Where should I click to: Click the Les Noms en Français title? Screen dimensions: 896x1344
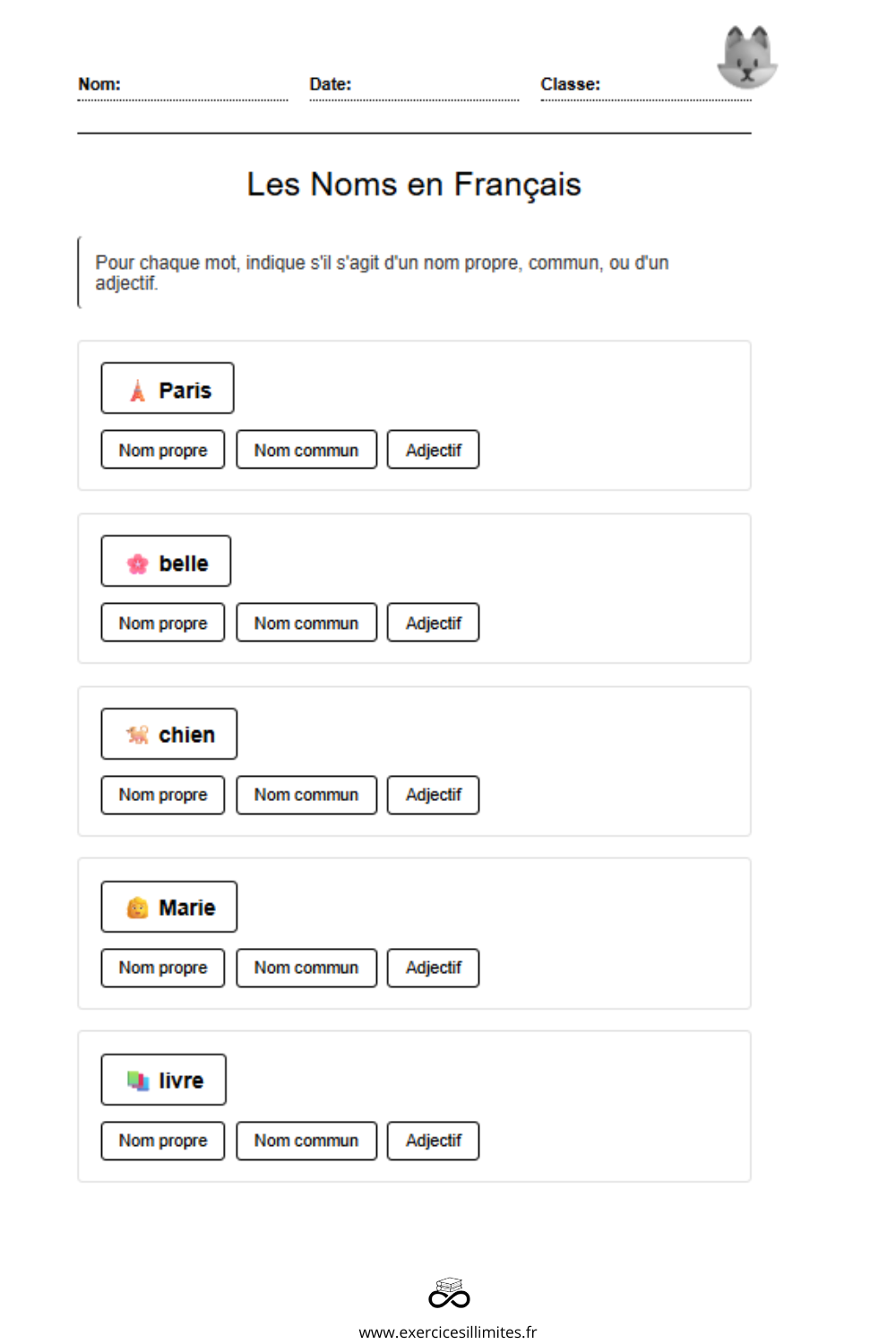point(414,185)
